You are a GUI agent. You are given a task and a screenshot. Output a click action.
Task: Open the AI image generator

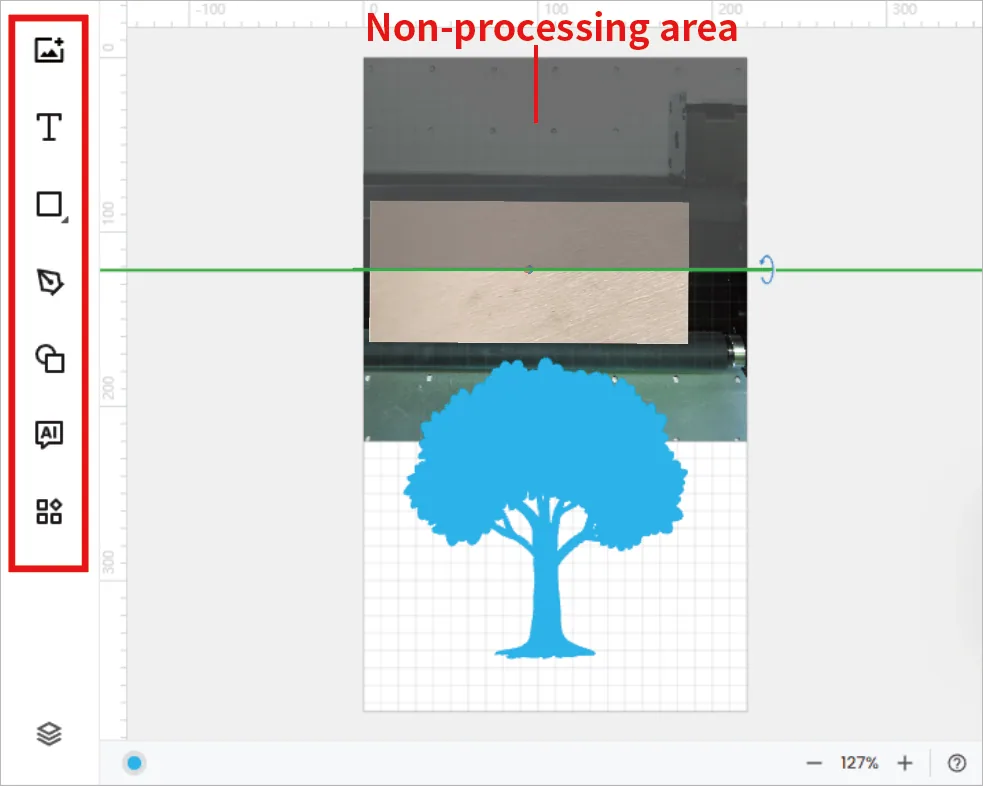point(49,434)
